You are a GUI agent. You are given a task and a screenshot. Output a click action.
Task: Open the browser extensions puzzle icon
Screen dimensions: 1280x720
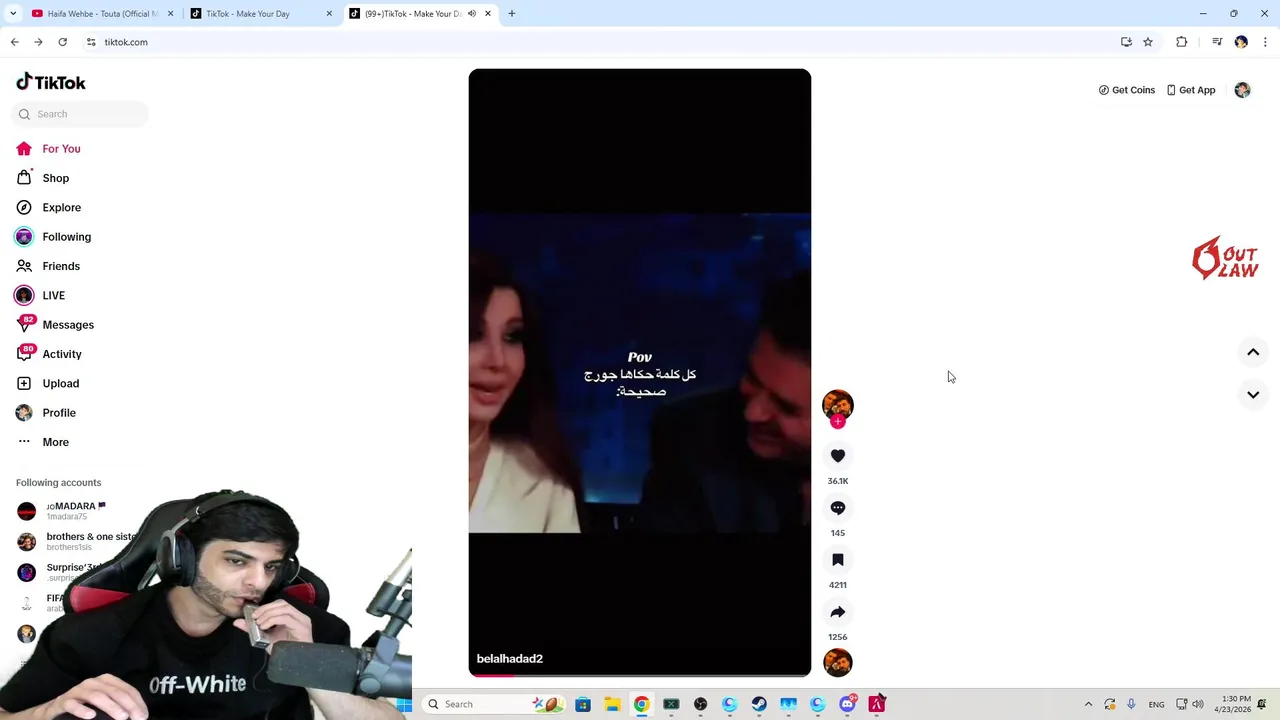pyautogui.click(x=1182, y=42)
